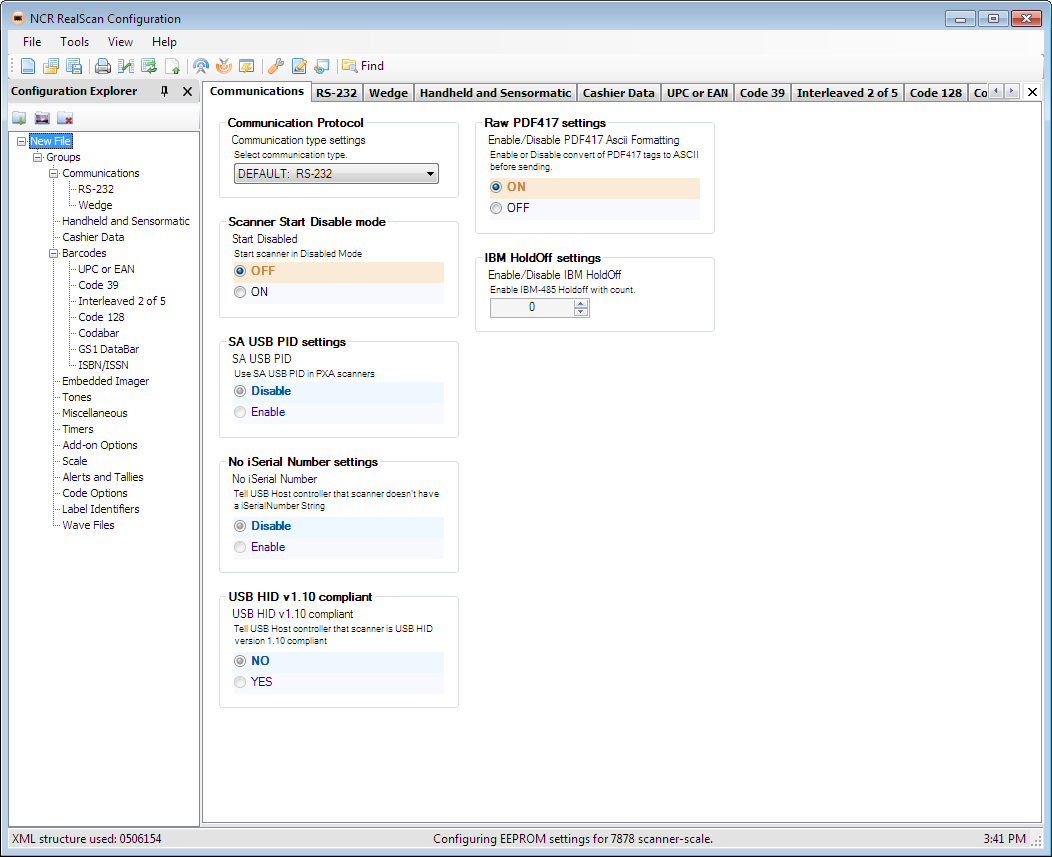
Task: Select Codabar under Barcodes
Action: click(99, 333)
